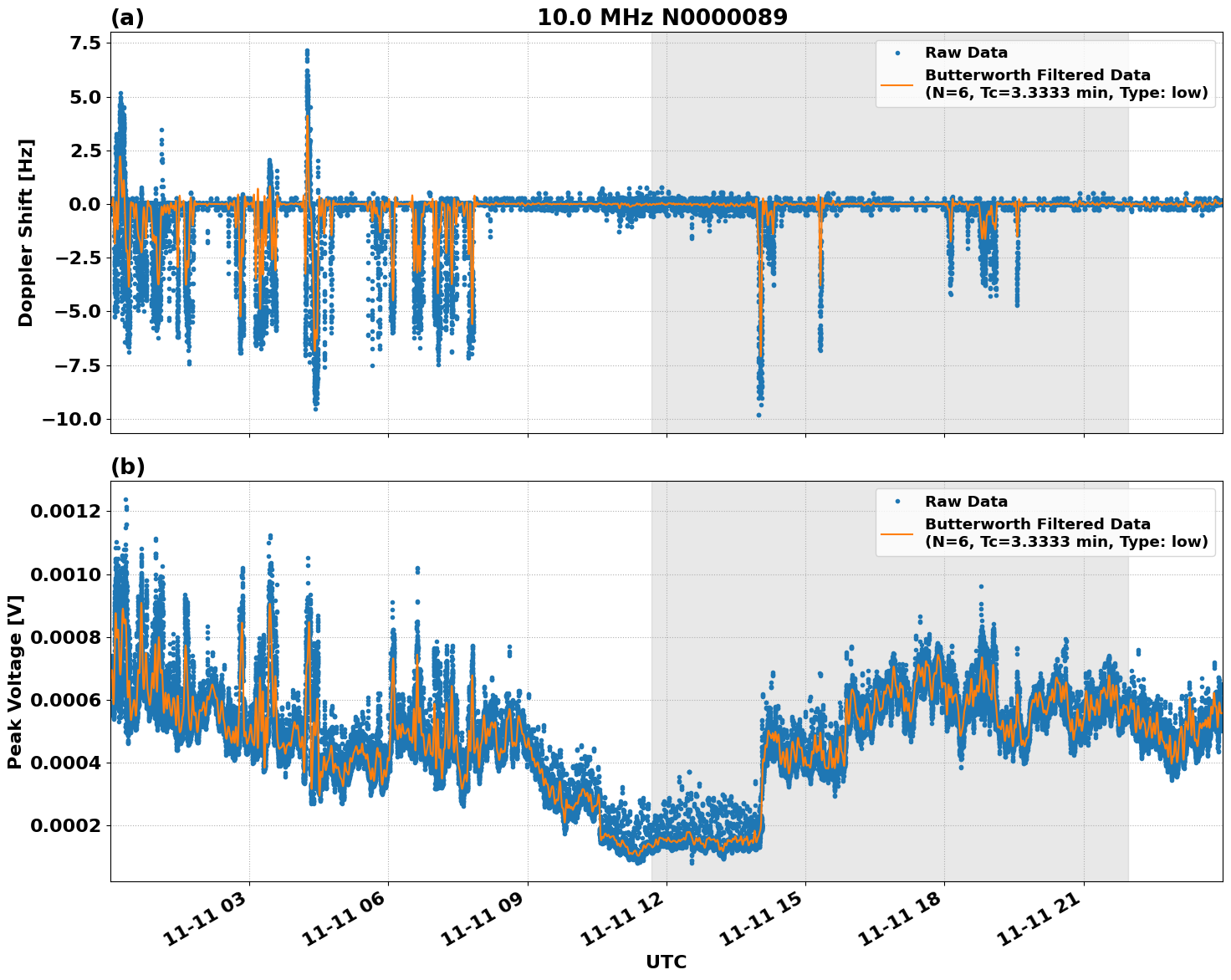
Task: Select the plot title 10.0 MHz N0000089
Action: pyautogui.click(x=661, y=15)
